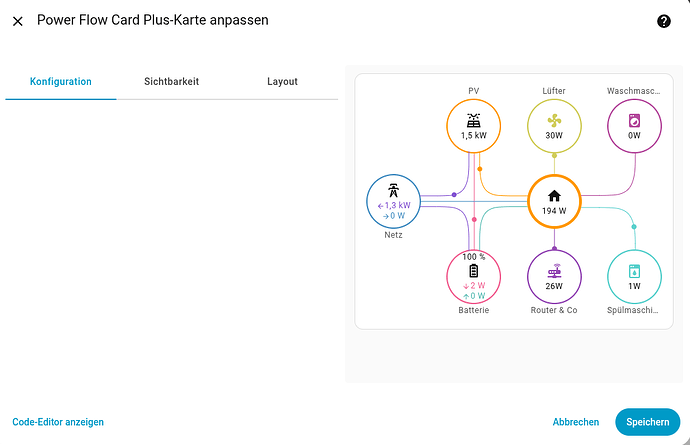Click the Router & Co network icon
Viewport: 690px width, 445px height.
pos(554,271)
